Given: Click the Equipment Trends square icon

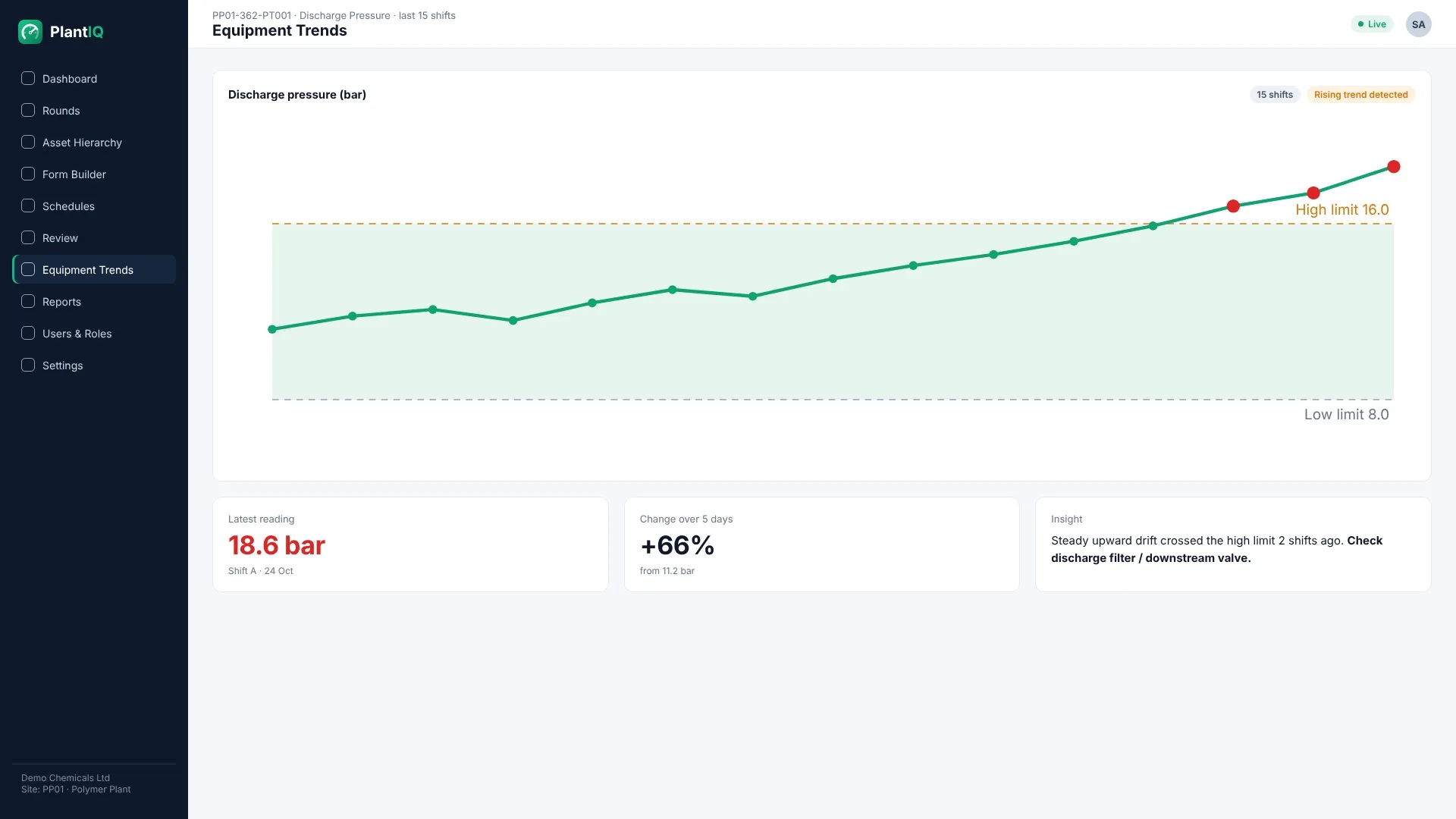Looking at the screenshot, I should (x=28, y=269).
